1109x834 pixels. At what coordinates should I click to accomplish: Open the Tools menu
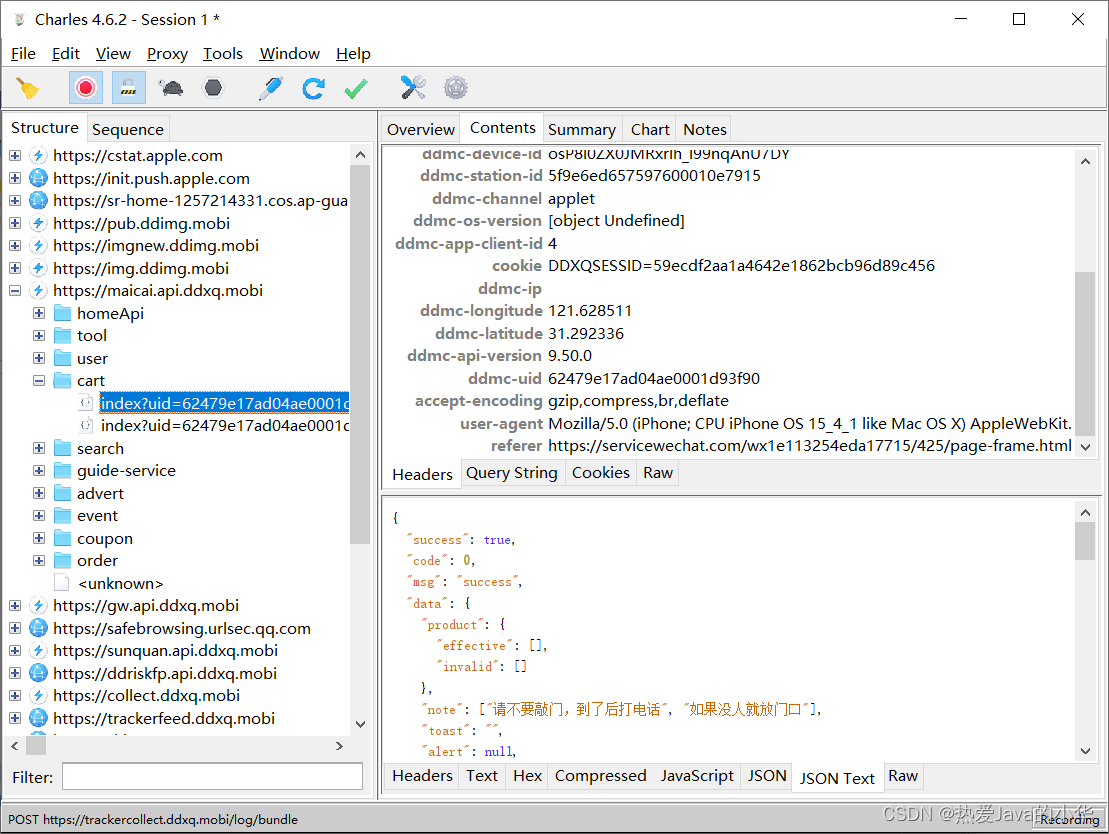[x=223, y=54]
